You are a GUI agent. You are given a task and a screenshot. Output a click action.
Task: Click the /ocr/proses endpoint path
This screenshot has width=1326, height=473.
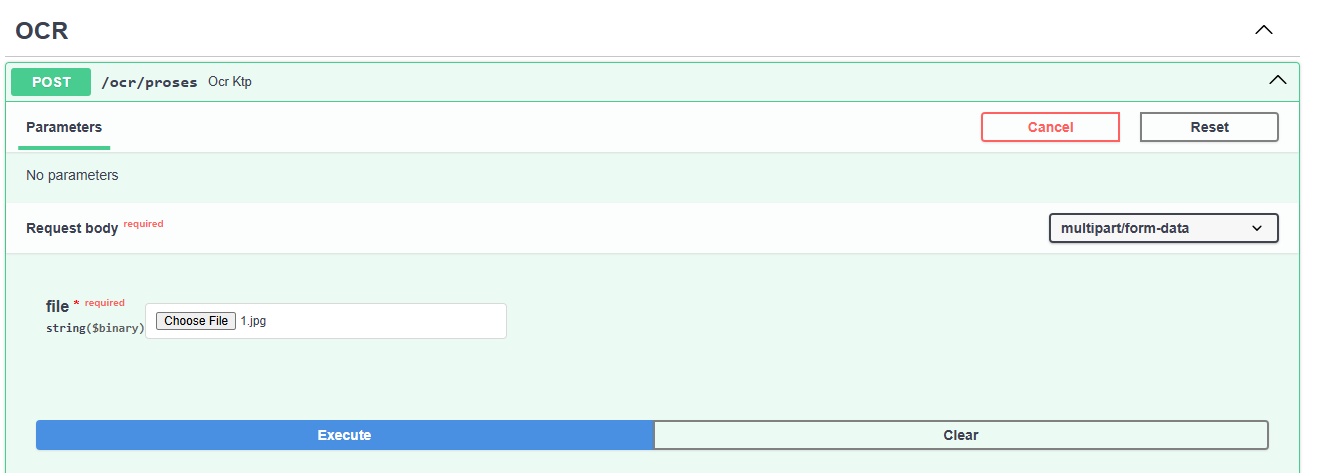[150, 82]
